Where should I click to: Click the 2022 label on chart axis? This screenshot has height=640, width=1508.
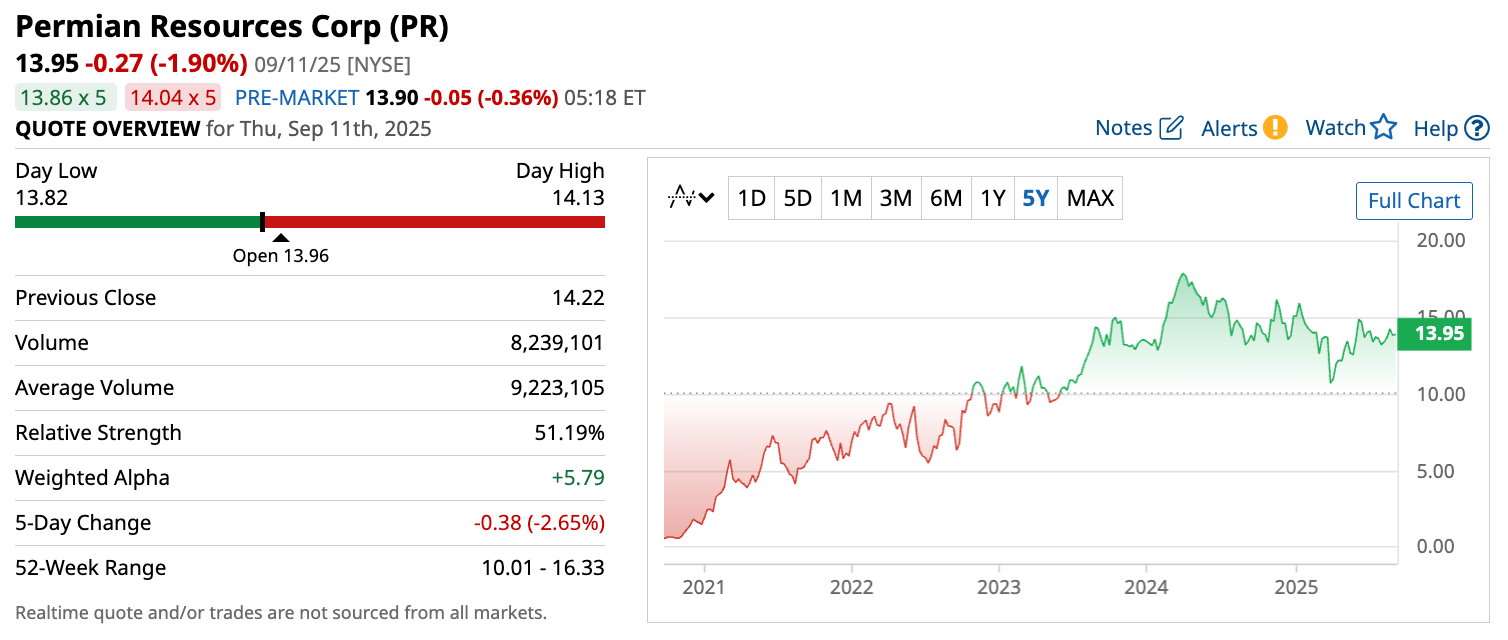point(852,587)
